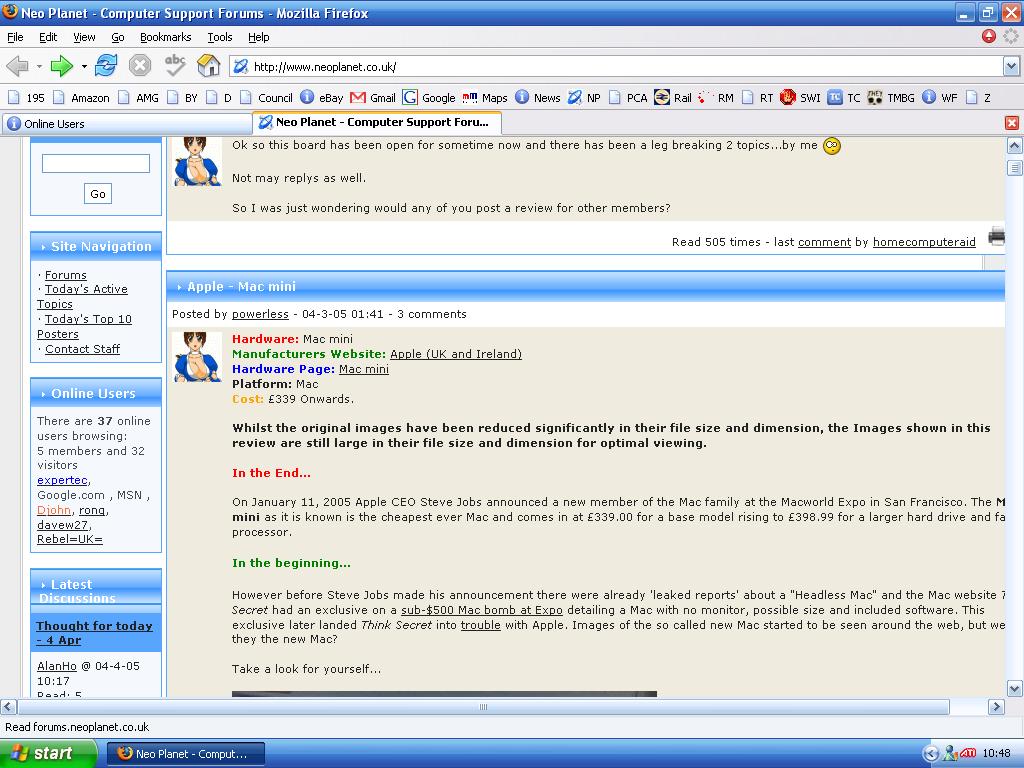Image resolution: width=1024 pixels, height=768 pixels.
Task: Open Apple (UK and Ireland) website link
Action: pos(456,354)
